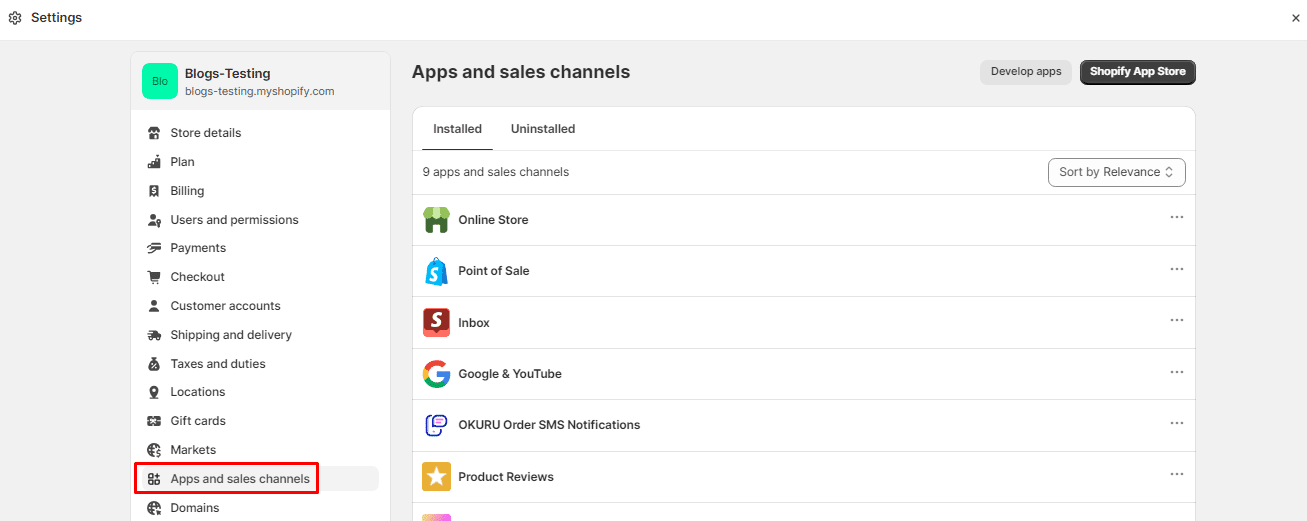1307x521 pixels.
Task: Click the Point of Sale app icon
Action: point(436,271)
